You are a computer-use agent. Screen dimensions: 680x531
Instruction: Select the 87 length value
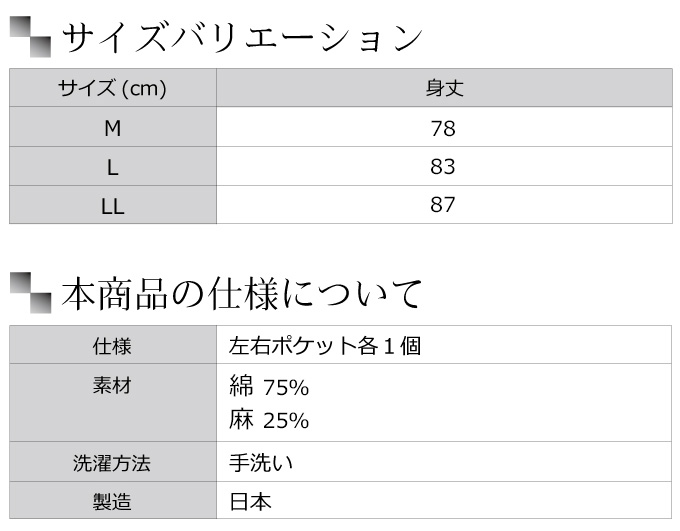click(443, 205)
